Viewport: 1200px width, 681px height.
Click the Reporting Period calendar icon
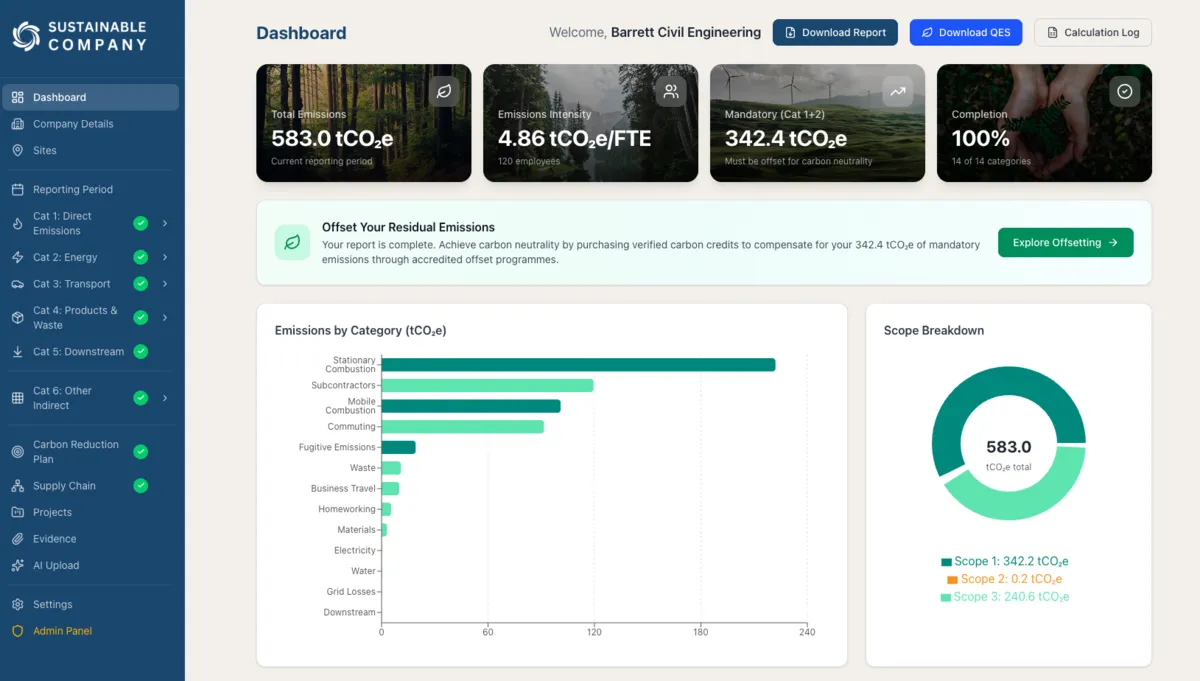(18, 189)
